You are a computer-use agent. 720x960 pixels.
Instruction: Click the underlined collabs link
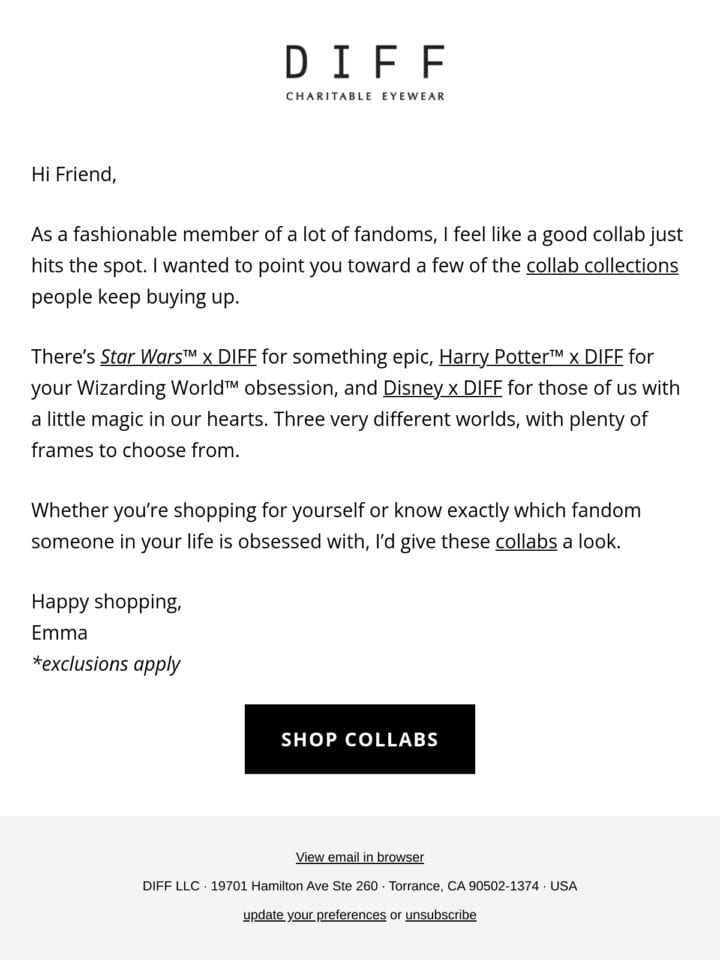526,542
